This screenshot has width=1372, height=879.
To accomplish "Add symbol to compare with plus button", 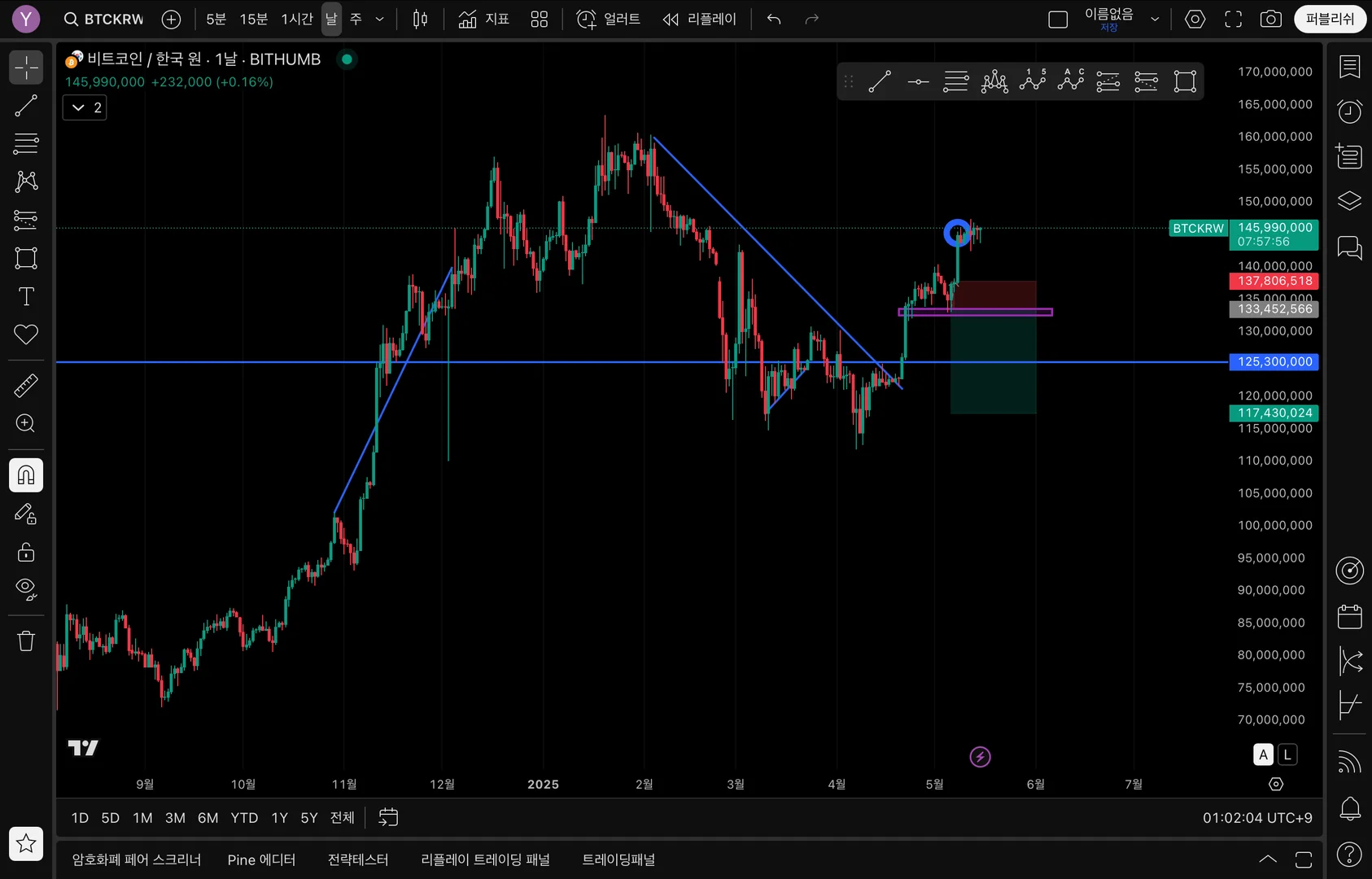I will pos(171,19).
